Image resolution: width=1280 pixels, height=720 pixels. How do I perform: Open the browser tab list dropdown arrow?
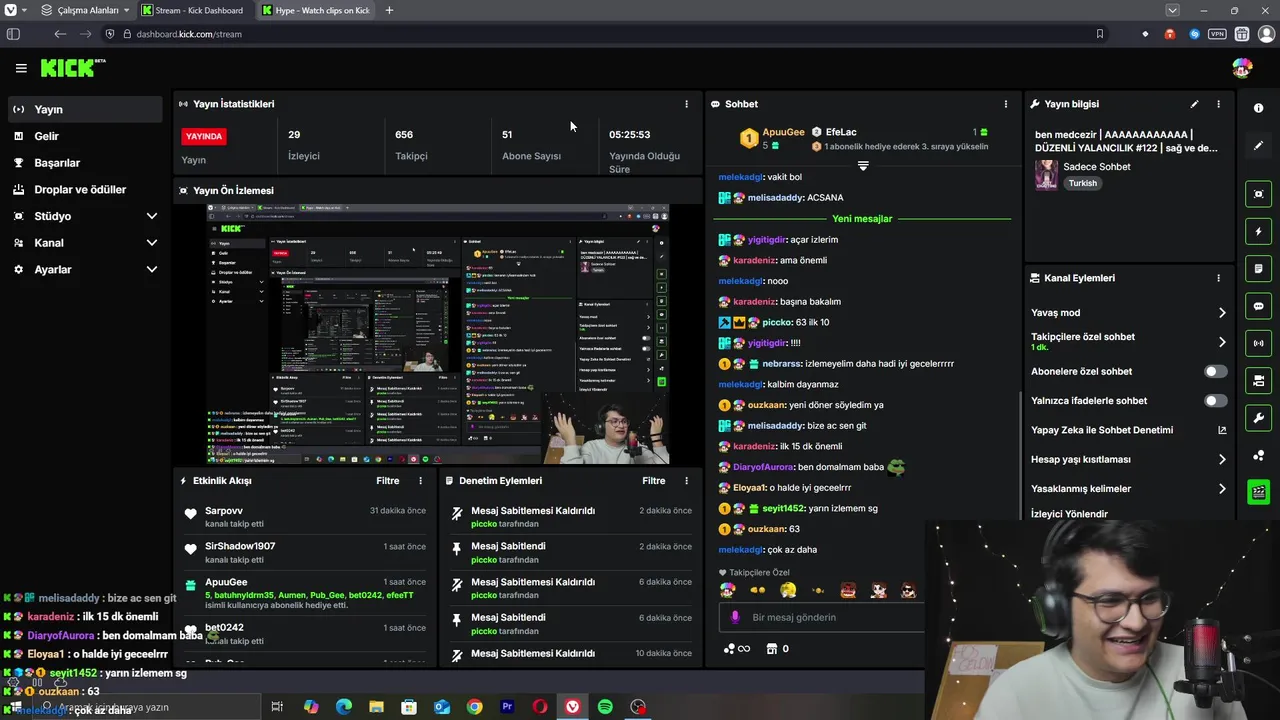point(1173,10)
